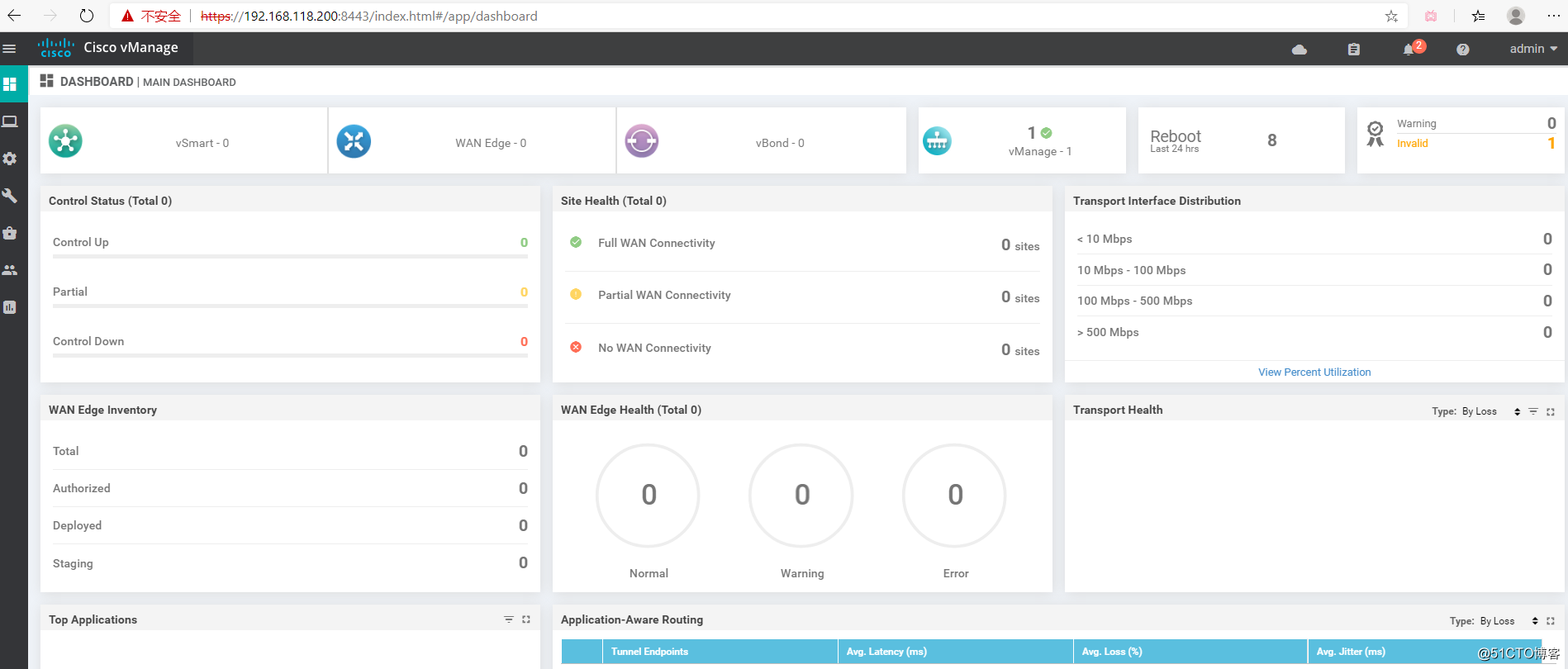This screenshot has width=1568, height=669.
Task: Open the Configuration gear sidebar icon
Action: point(10,159)
